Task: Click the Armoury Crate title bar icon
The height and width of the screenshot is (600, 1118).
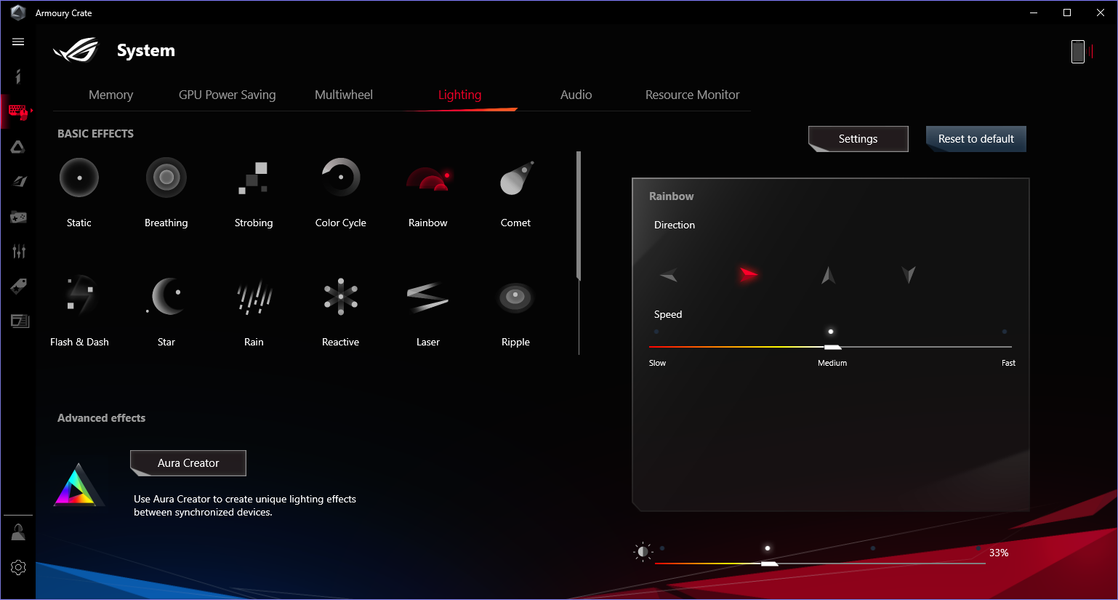Action: pos(18,13)
